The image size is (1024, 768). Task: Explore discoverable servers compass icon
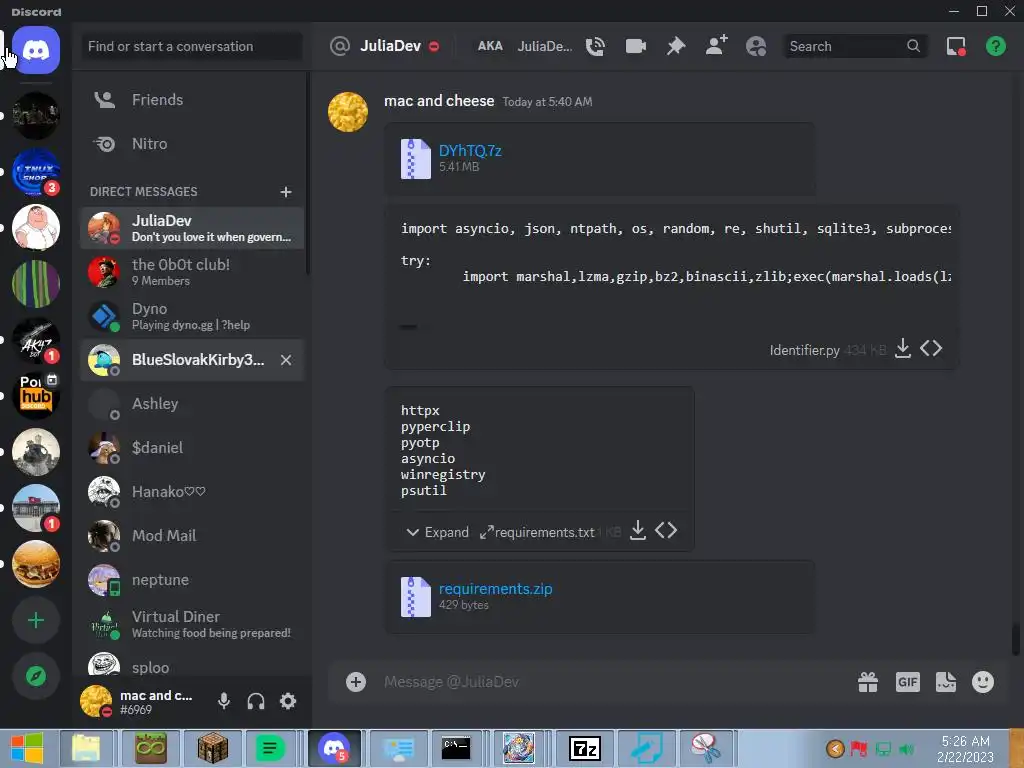(x=36, y=676)
